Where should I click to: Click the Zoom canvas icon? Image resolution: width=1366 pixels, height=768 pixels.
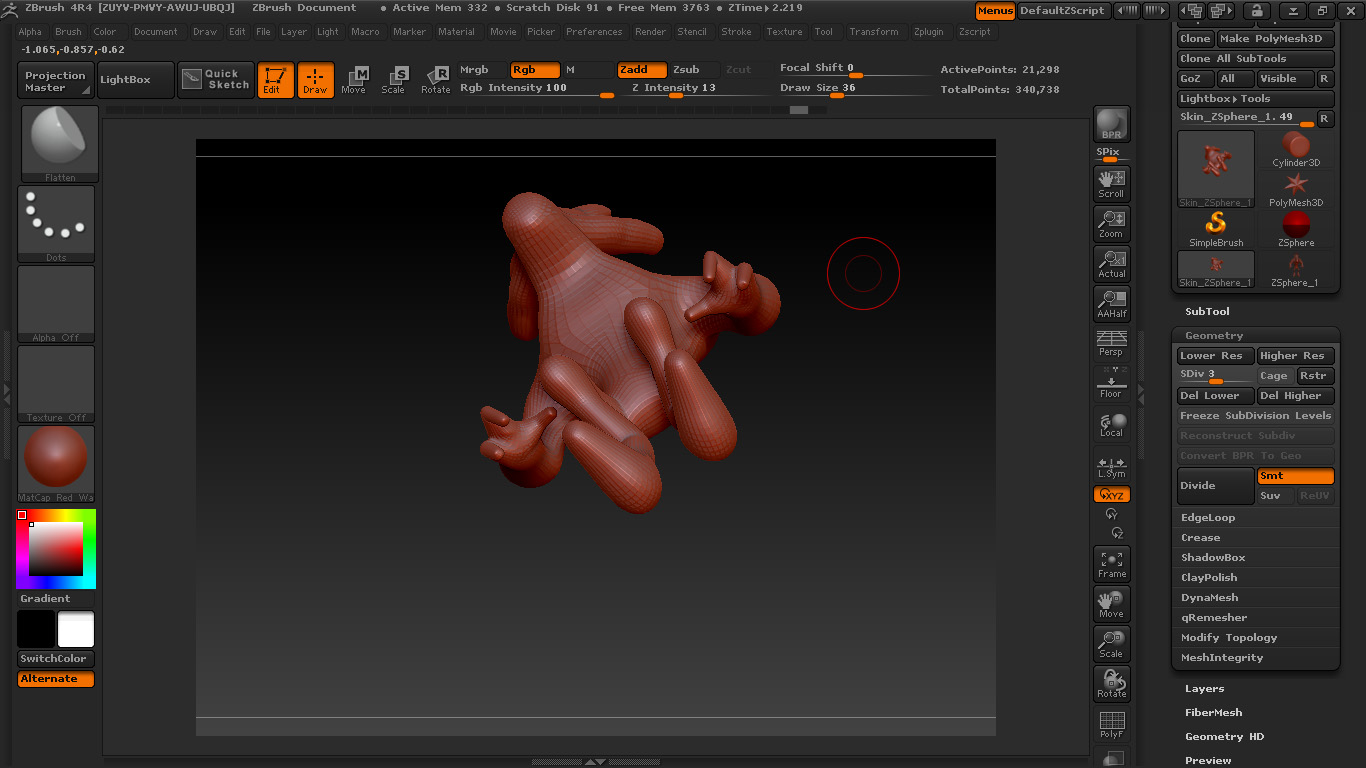tap(1111, 223)
